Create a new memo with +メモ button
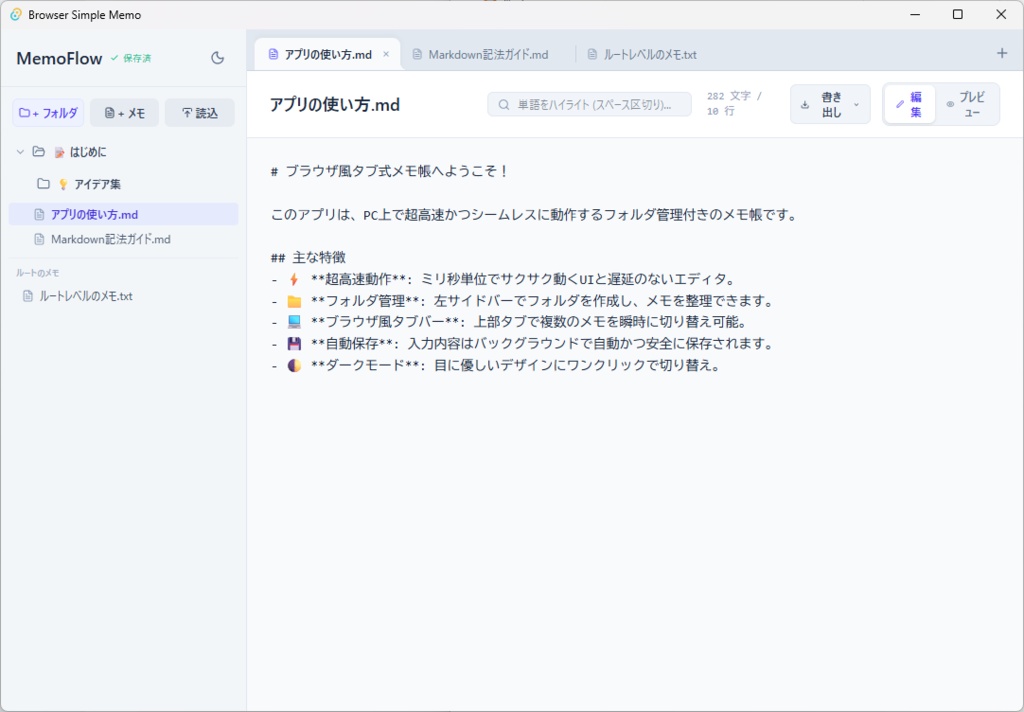1024x712 pixels. (125, 113)
